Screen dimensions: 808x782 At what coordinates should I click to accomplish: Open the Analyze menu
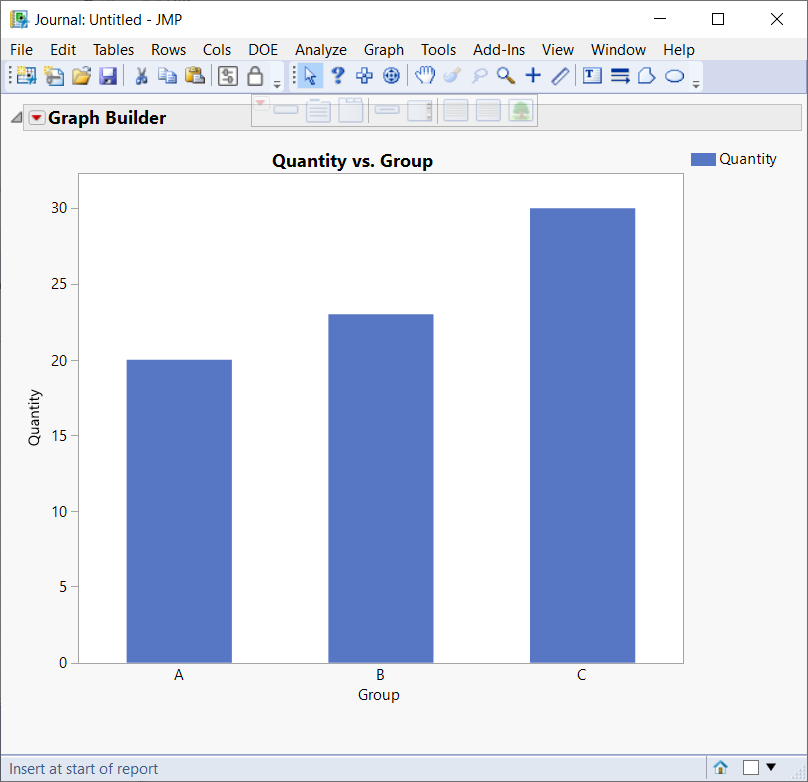click(320, 49)
